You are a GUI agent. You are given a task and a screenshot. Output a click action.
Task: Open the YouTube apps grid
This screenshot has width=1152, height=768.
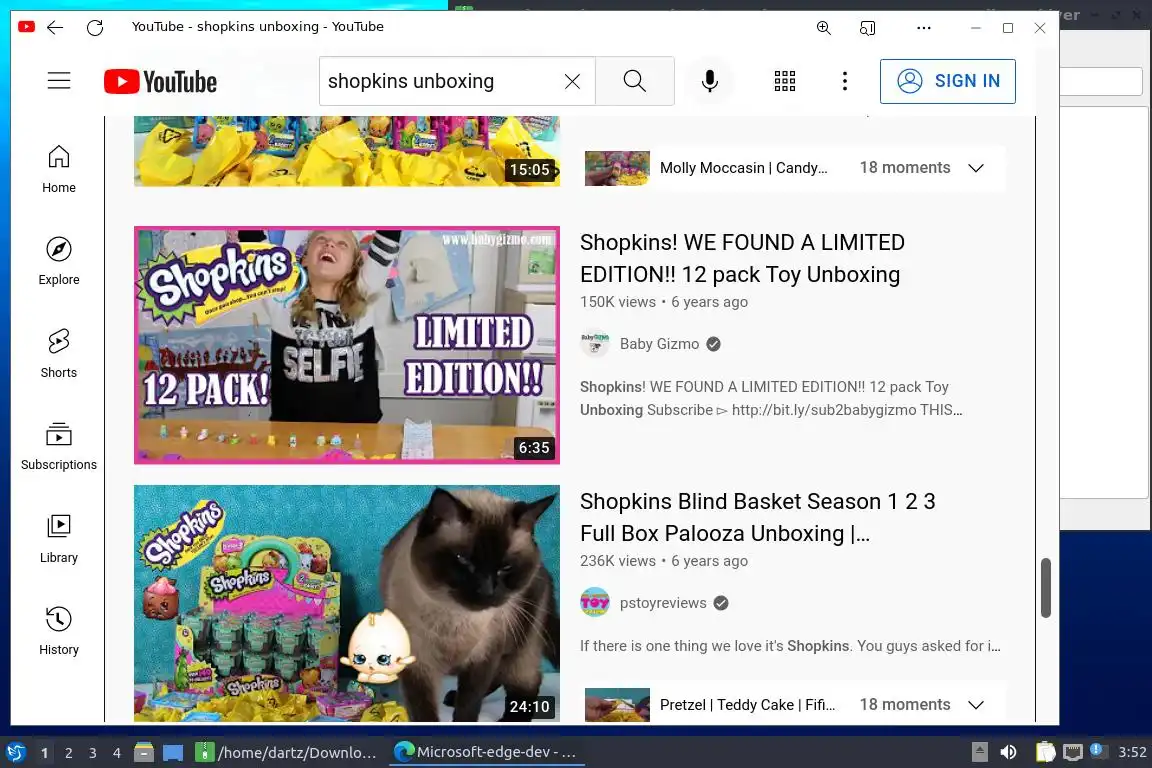click(785, 81)
